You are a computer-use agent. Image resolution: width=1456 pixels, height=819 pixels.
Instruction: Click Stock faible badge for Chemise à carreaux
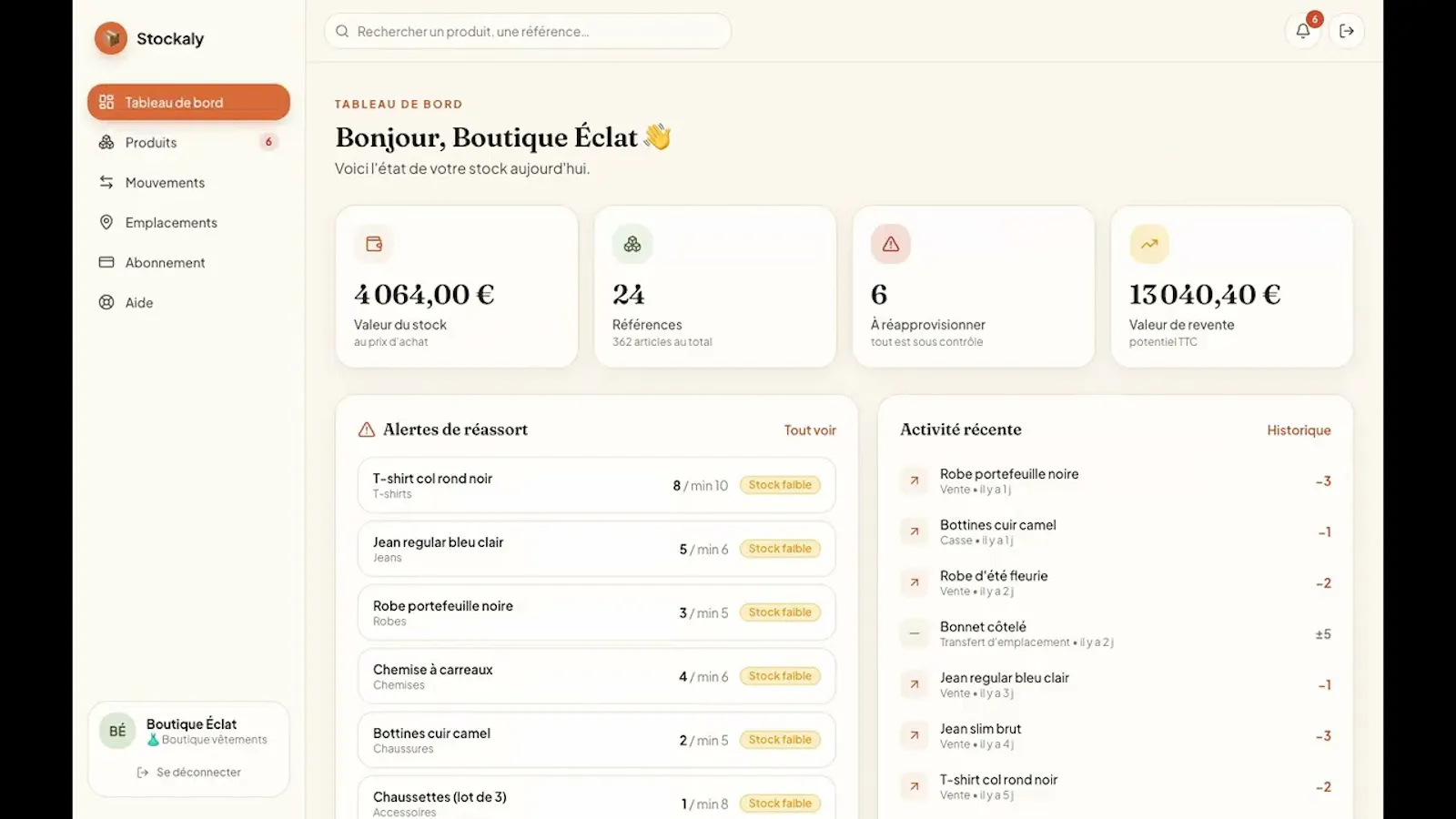[x=780, y=676]
